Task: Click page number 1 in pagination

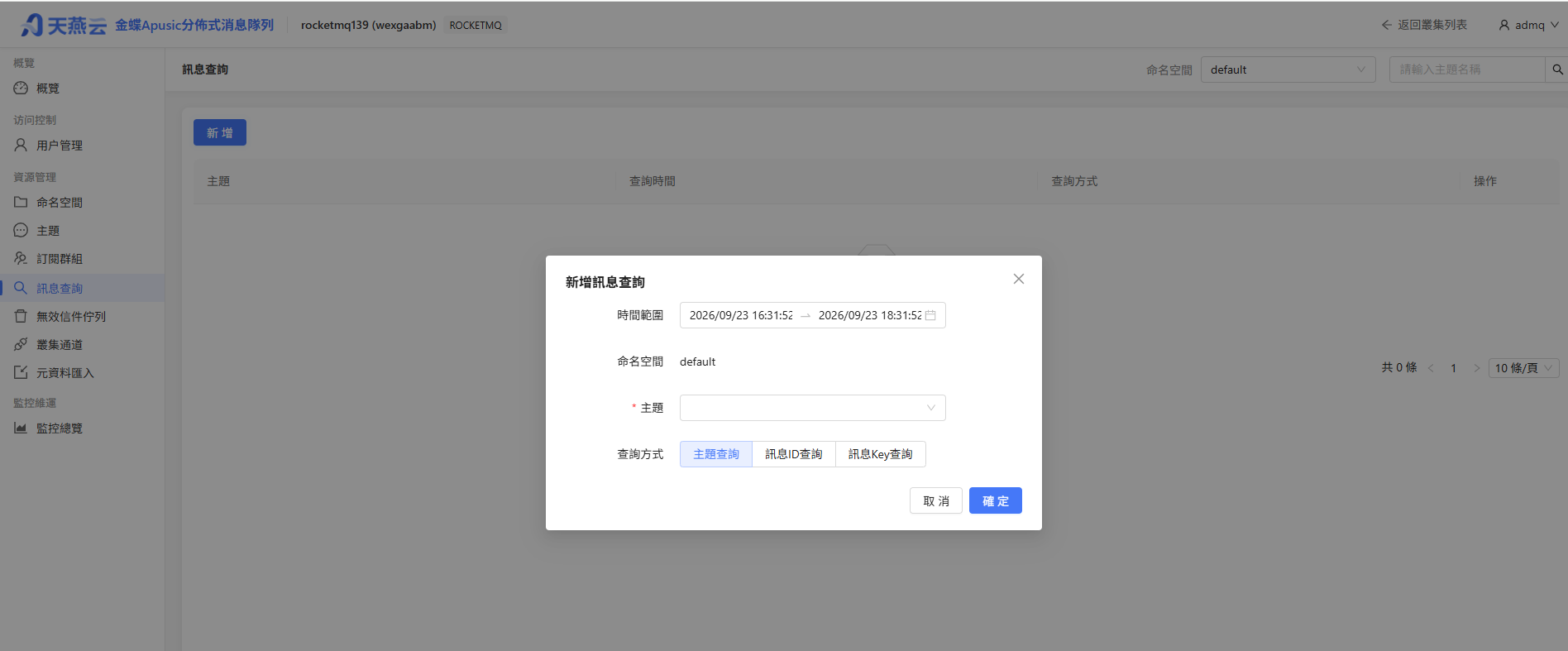Action: (x=1453, y=368)
